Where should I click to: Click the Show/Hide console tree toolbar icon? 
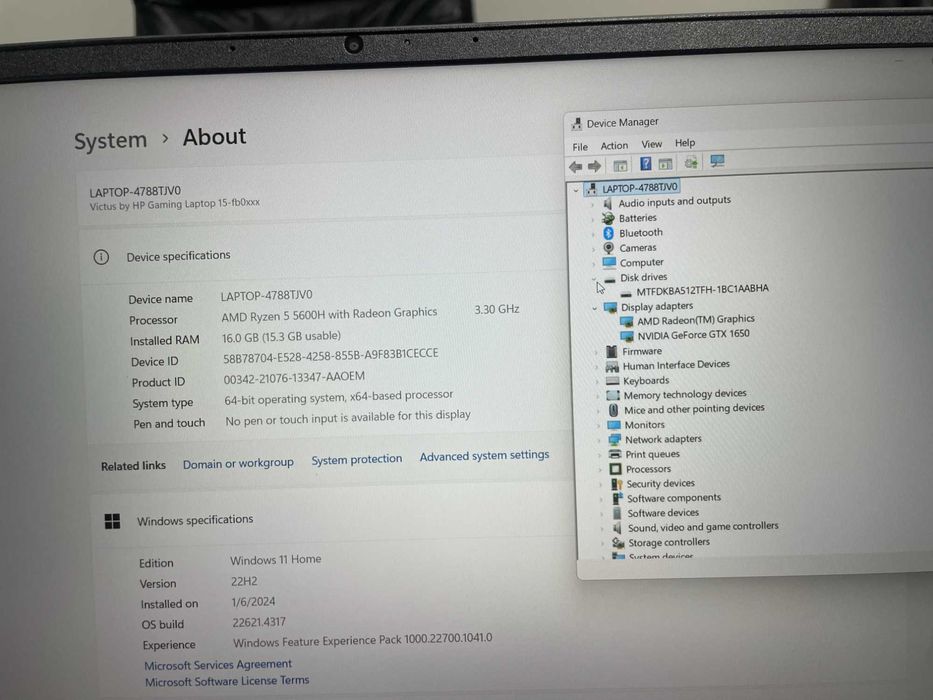tap(620, 165)
